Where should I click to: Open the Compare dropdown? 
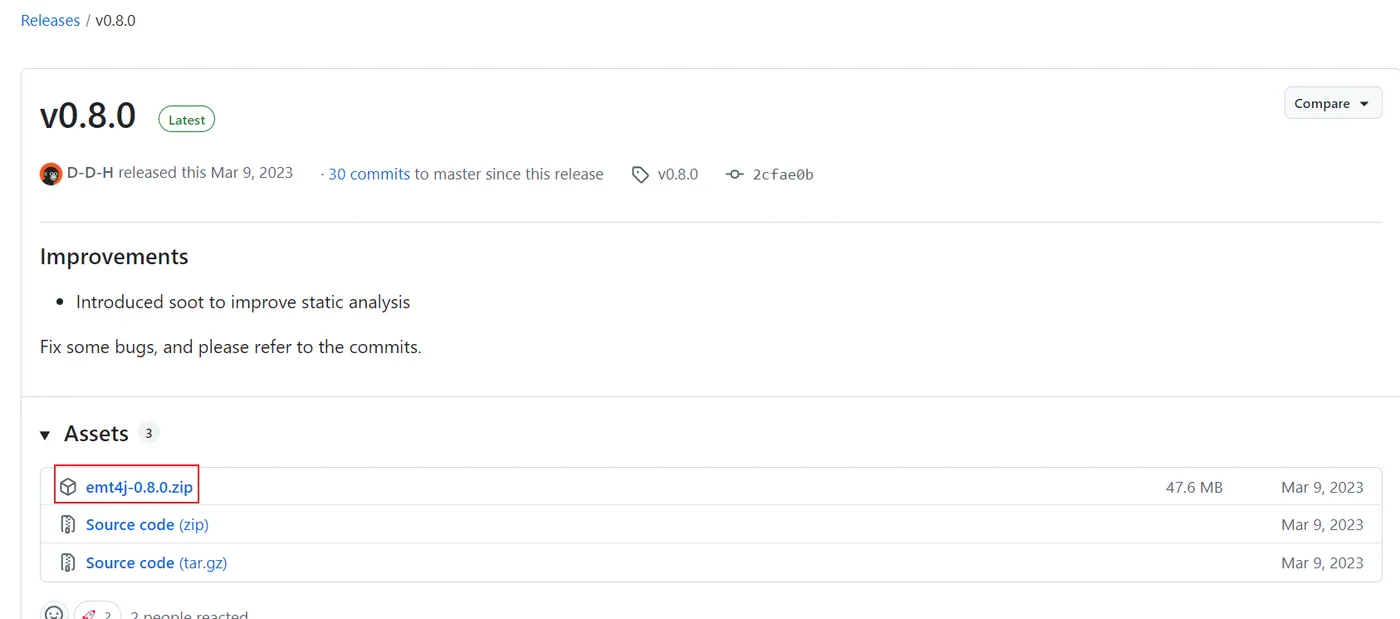1333,103
